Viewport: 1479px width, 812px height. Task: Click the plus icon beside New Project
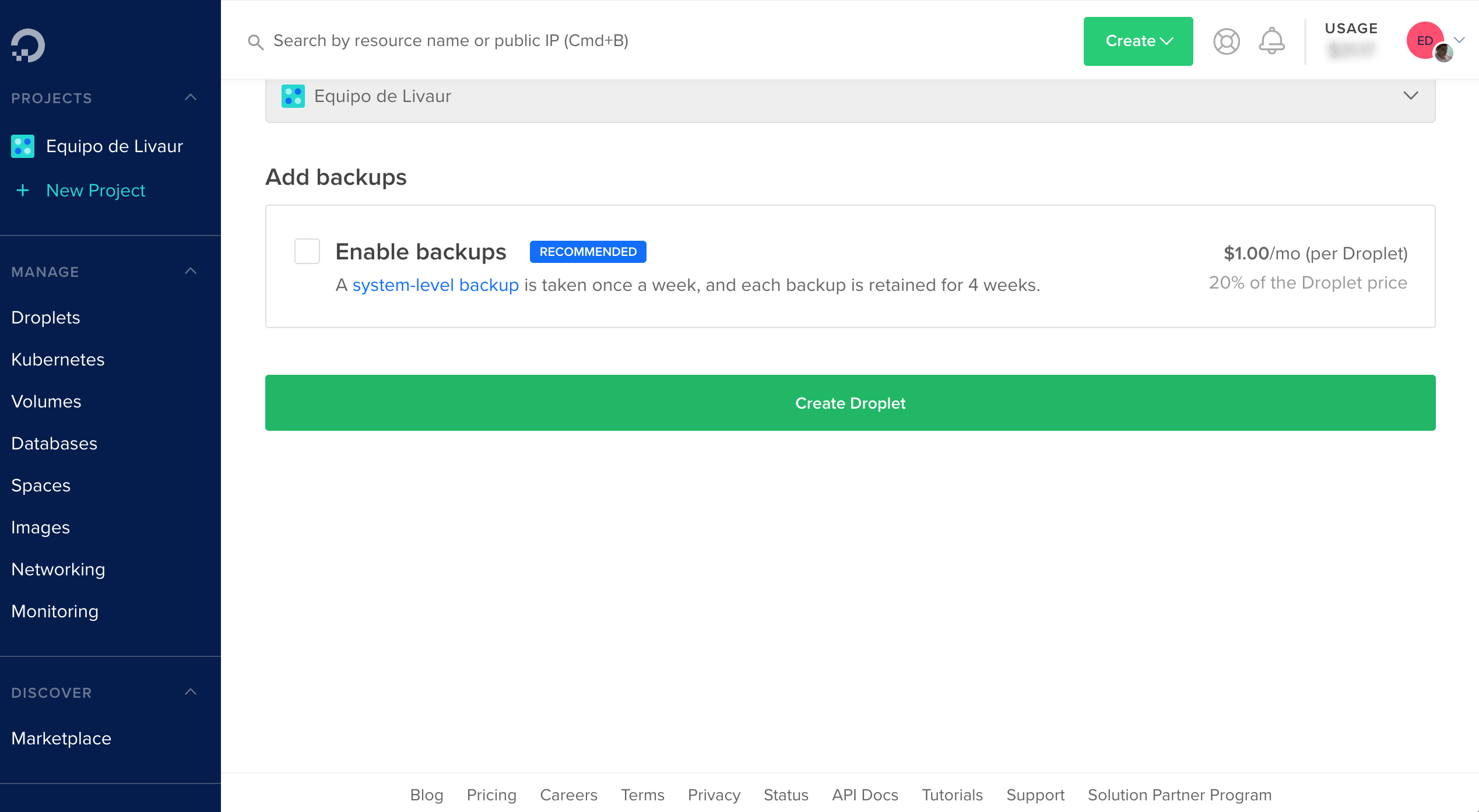tap(23, 191)
